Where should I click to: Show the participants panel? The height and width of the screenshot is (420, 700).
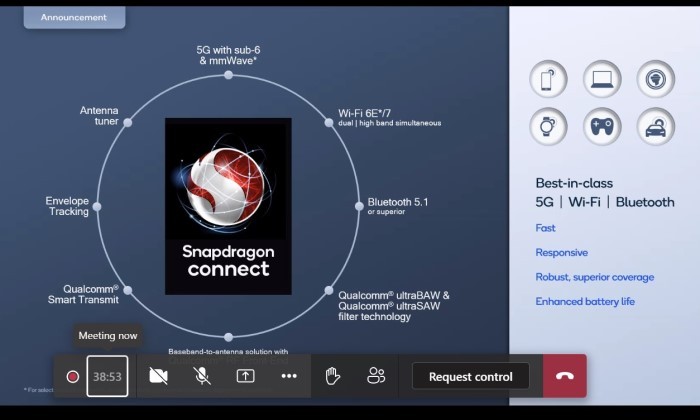point(376,376)
